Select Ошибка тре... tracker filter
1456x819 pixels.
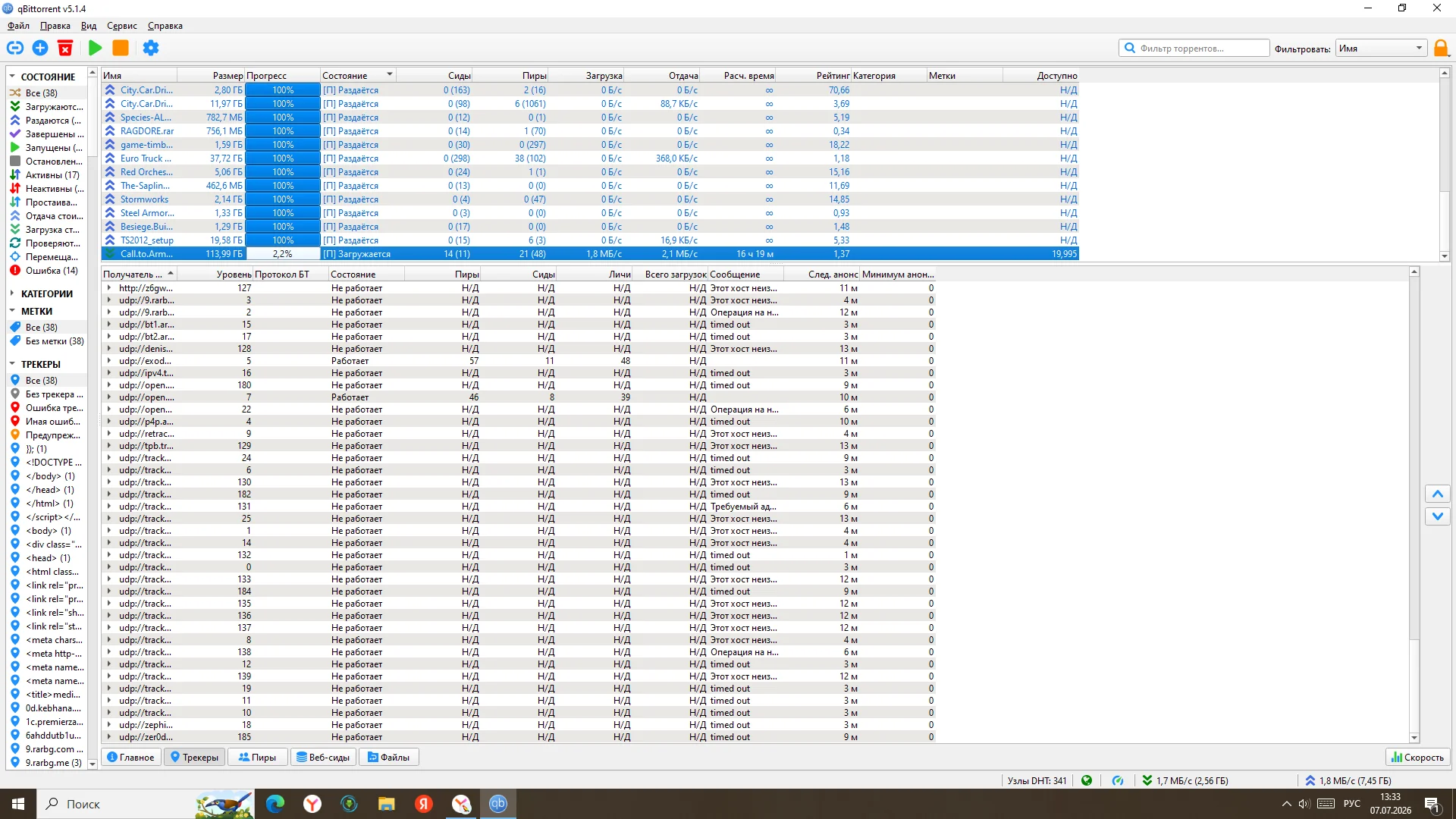click(x=47, y=408)
